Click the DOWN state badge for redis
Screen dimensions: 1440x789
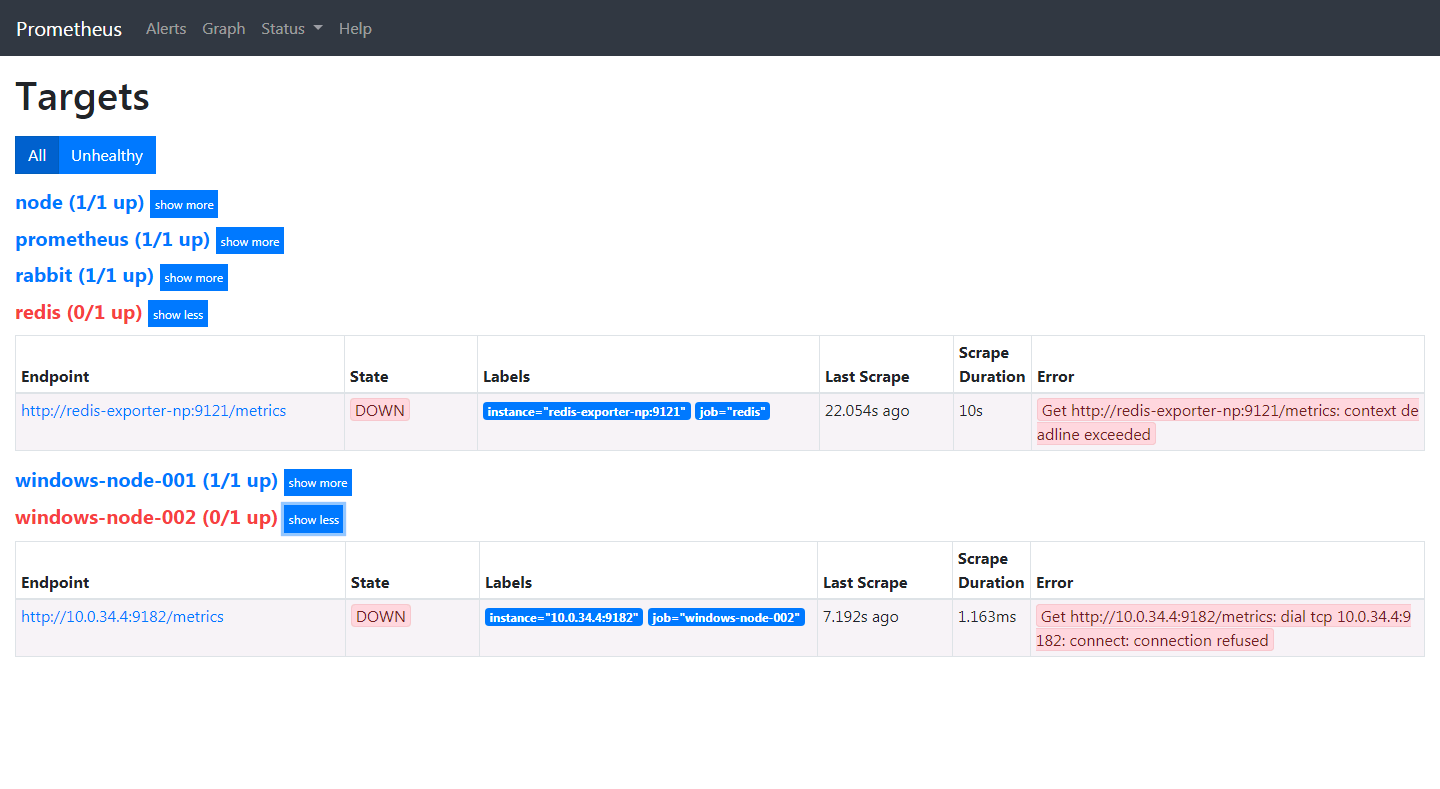[380, 410]
